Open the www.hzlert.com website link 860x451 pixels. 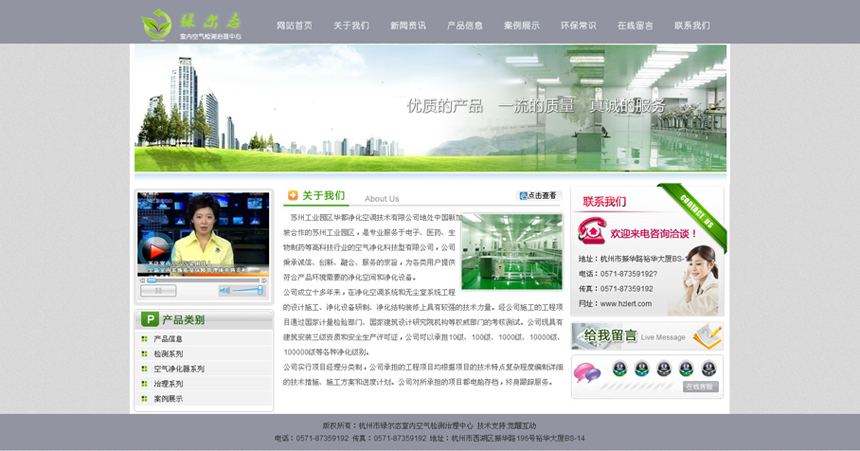coord(626,303)
